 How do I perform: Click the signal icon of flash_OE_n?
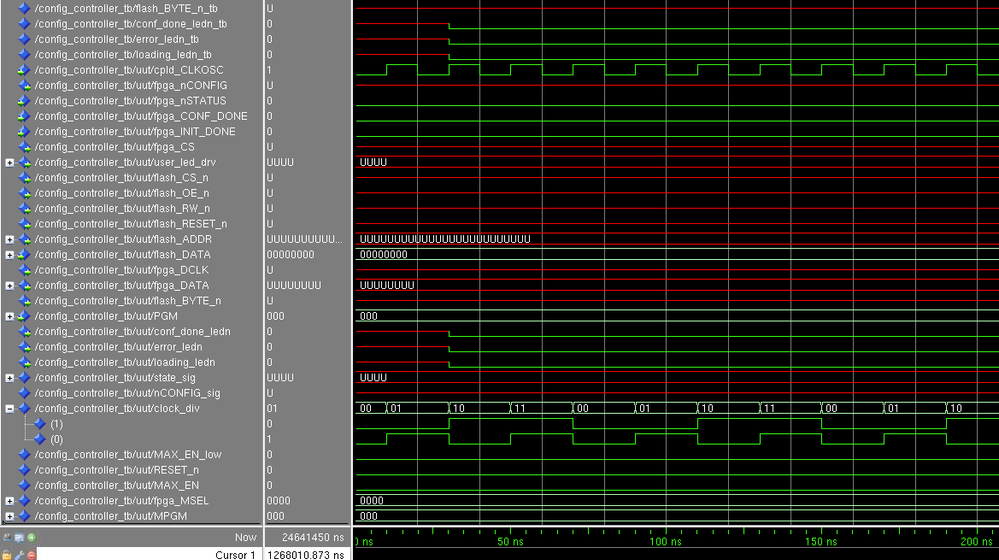point(24,193)
